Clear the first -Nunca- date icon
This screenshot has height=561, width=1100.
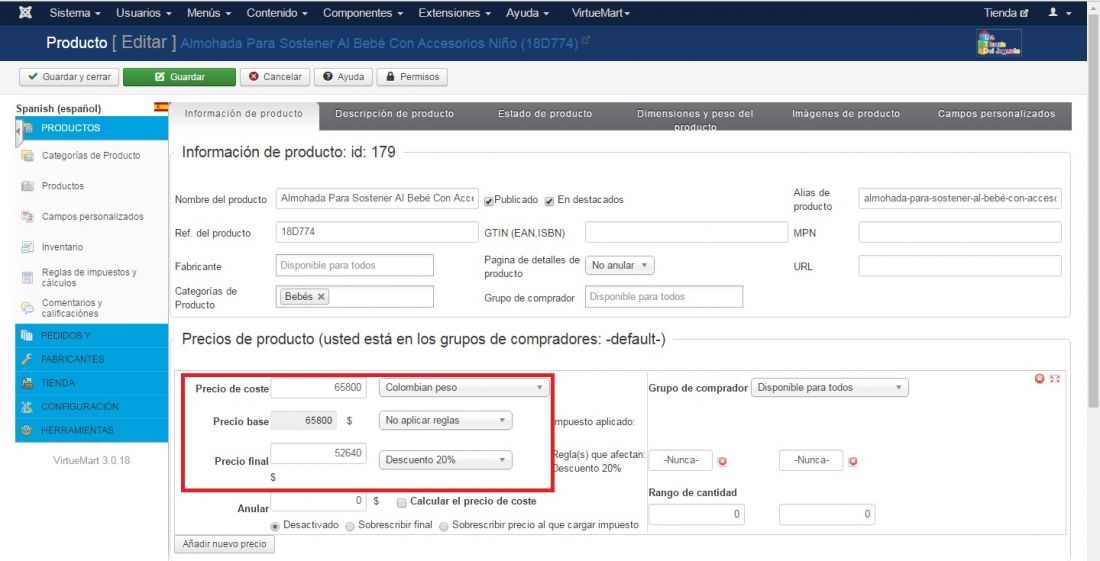722,461
